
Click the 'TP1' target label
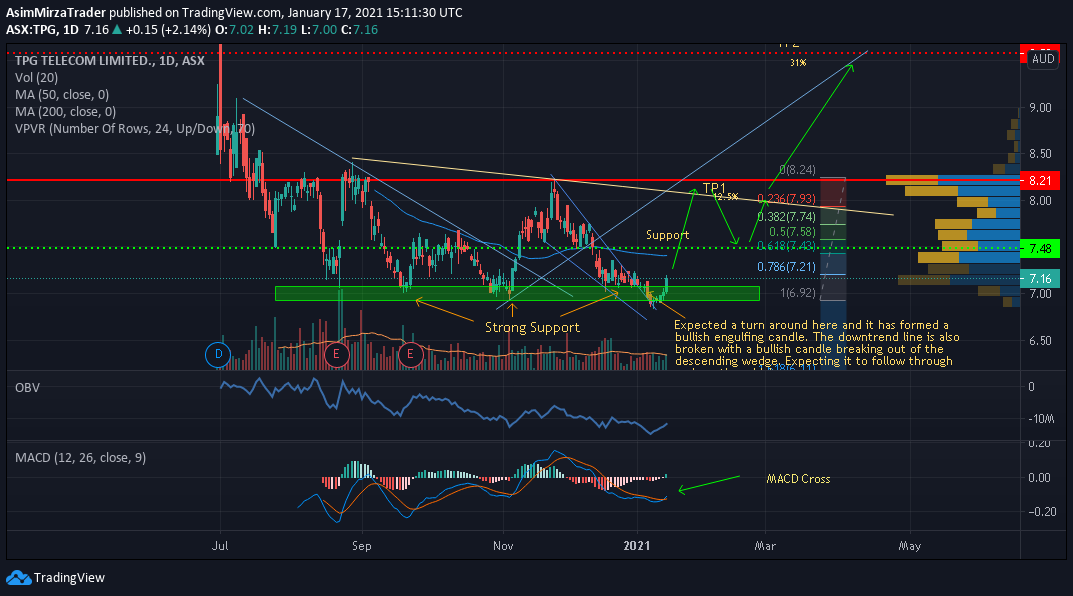[x=714, y=187]
